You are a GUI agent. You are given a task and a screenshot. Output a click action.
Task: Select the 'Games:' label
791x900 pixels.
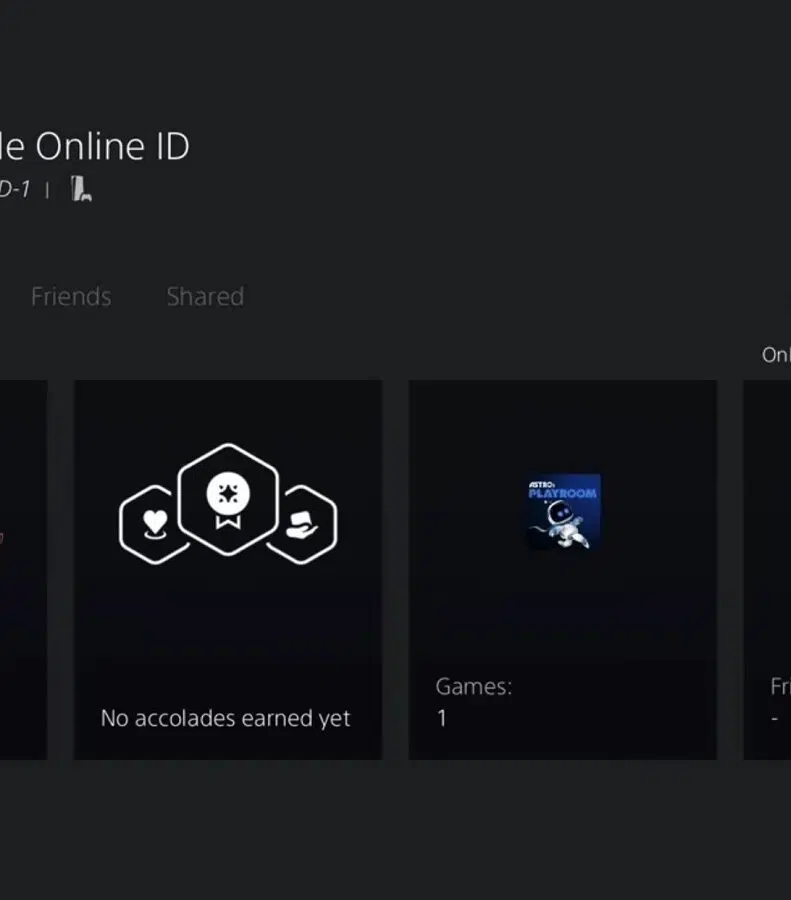click(473, 687)
